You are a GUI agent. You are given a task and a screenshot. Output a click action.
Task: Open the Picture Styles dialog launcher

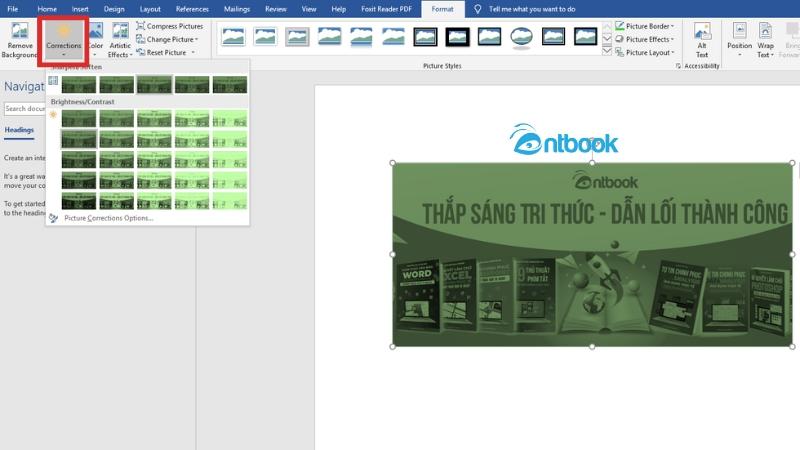tap(678, 66)
